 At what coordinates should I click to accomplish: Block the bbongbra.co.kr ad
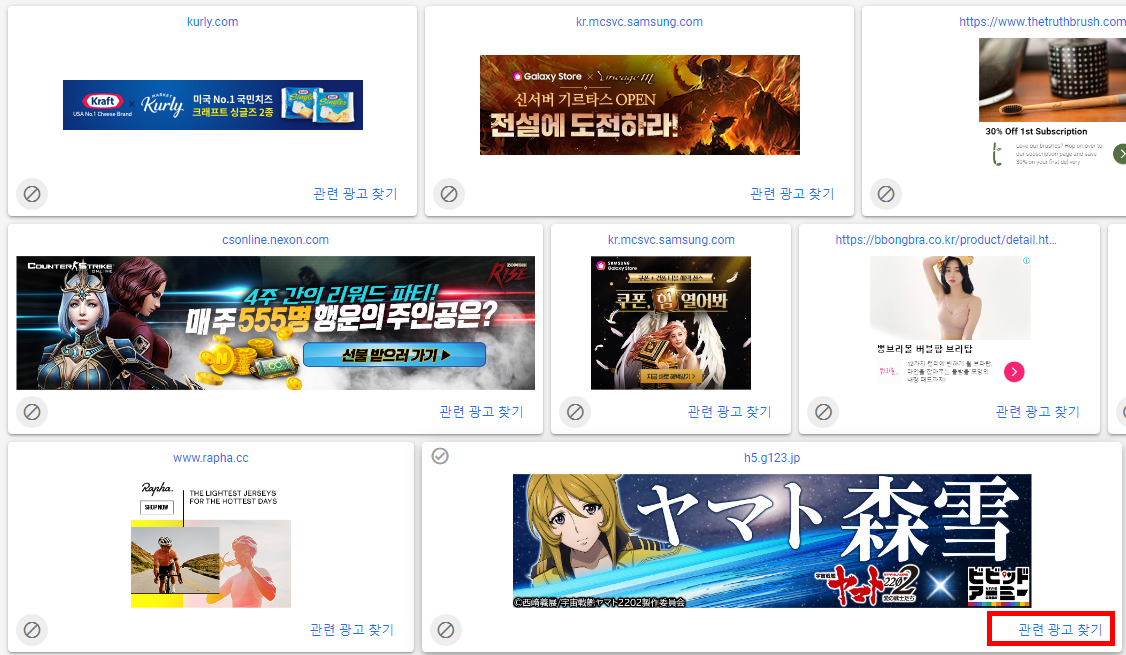click(824, 412)
